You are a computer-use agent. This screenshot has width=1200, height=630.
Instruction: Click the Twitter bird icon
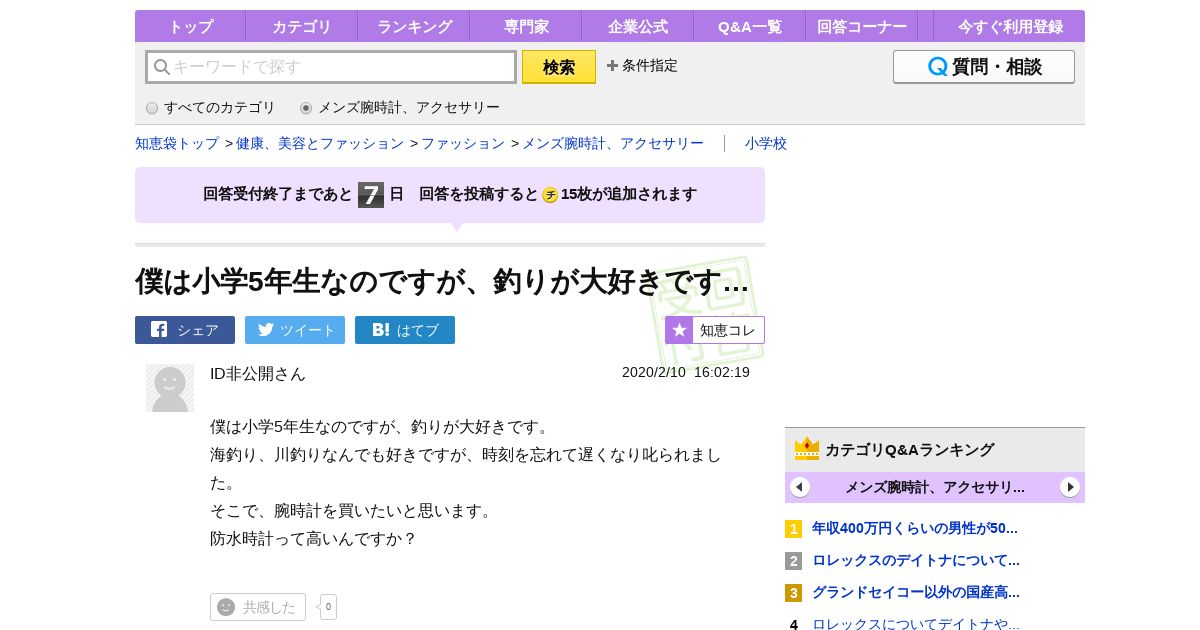[x=266, y=329]
